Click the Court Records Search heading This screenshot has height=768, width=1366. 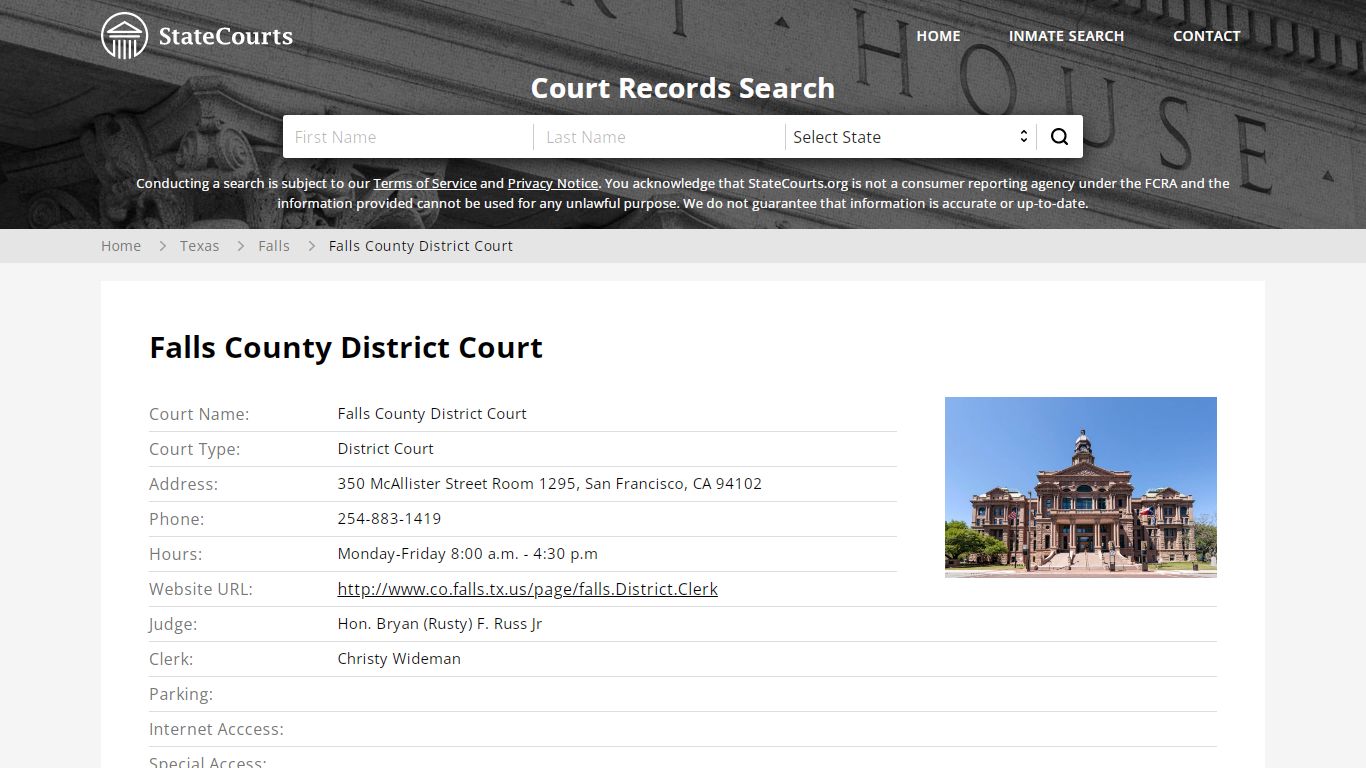(683, 88)
